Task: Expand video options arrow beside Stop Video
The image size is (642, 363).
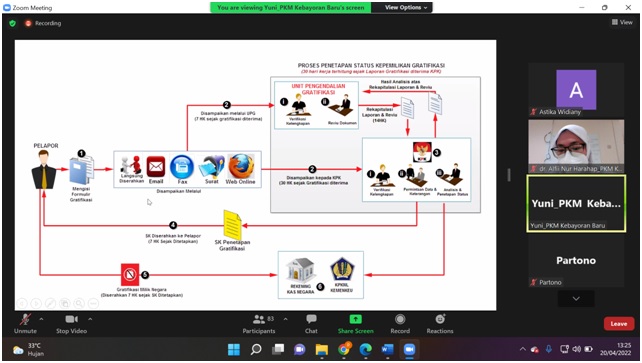Action: pyautogui.click(x=90, y=319)
